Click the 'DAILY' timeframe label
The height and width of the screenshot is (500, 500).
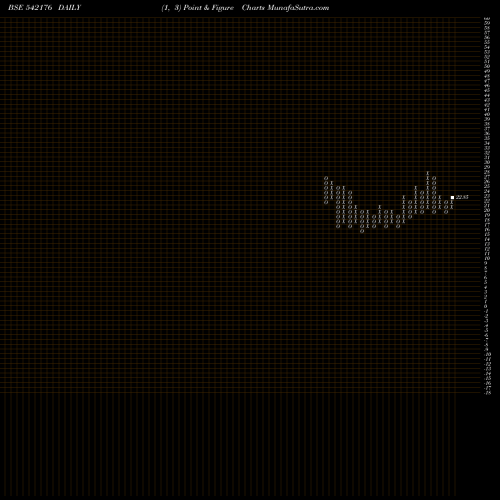pos(69,8)
